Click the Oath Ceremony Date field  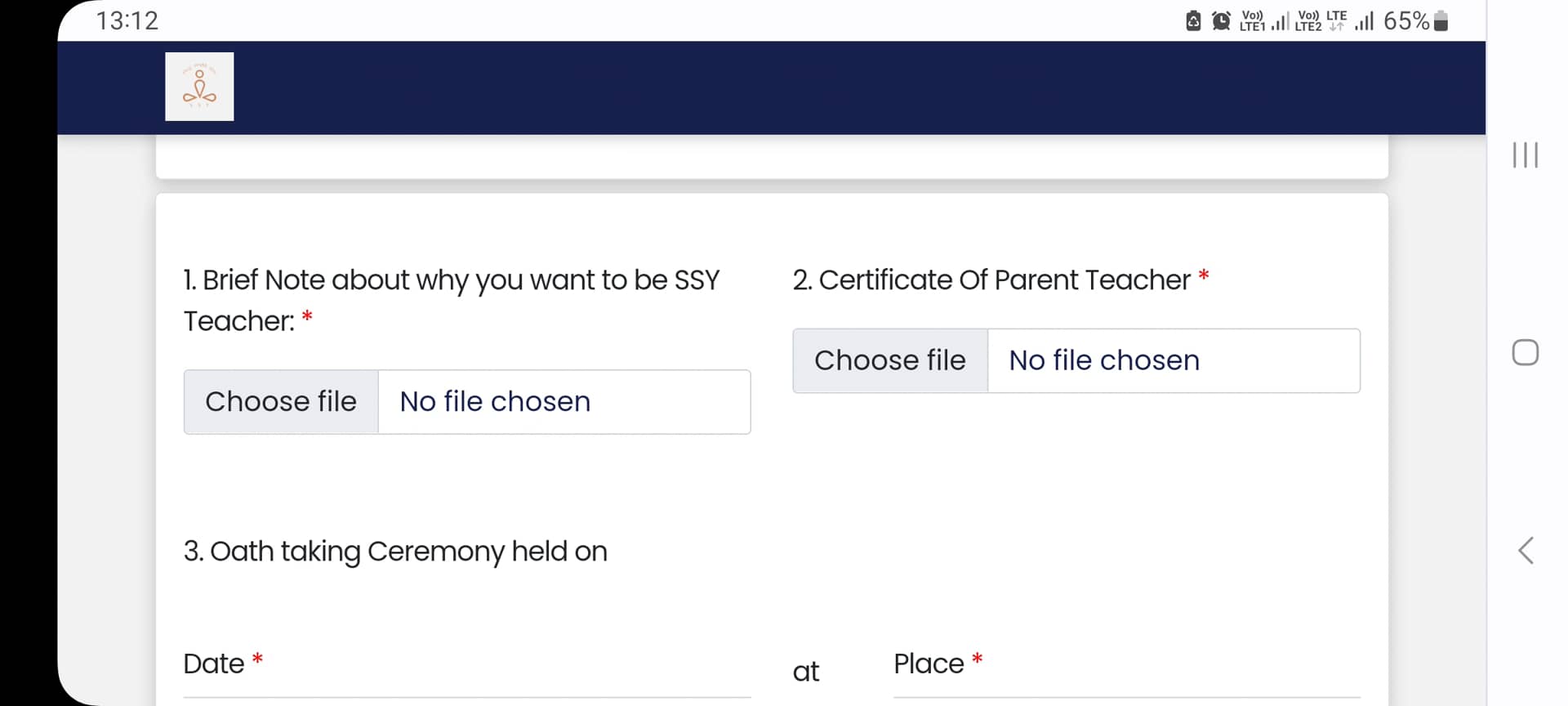(x=466, y=685)
